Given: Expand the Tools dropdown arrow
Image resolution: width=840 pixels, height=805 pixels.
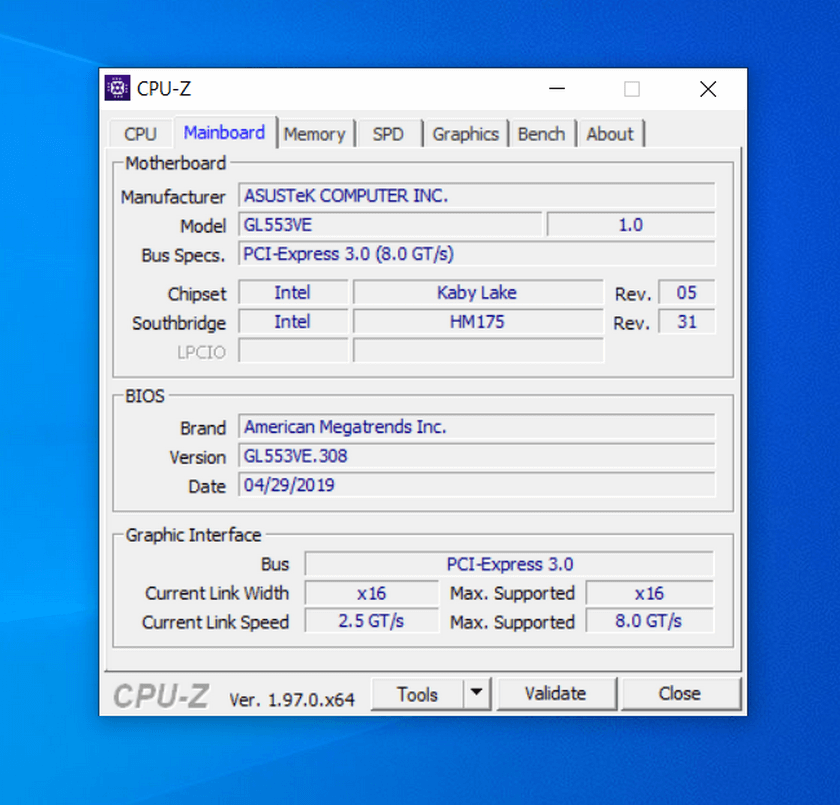Looking at the screenshot, I should (x=477, y=693).
